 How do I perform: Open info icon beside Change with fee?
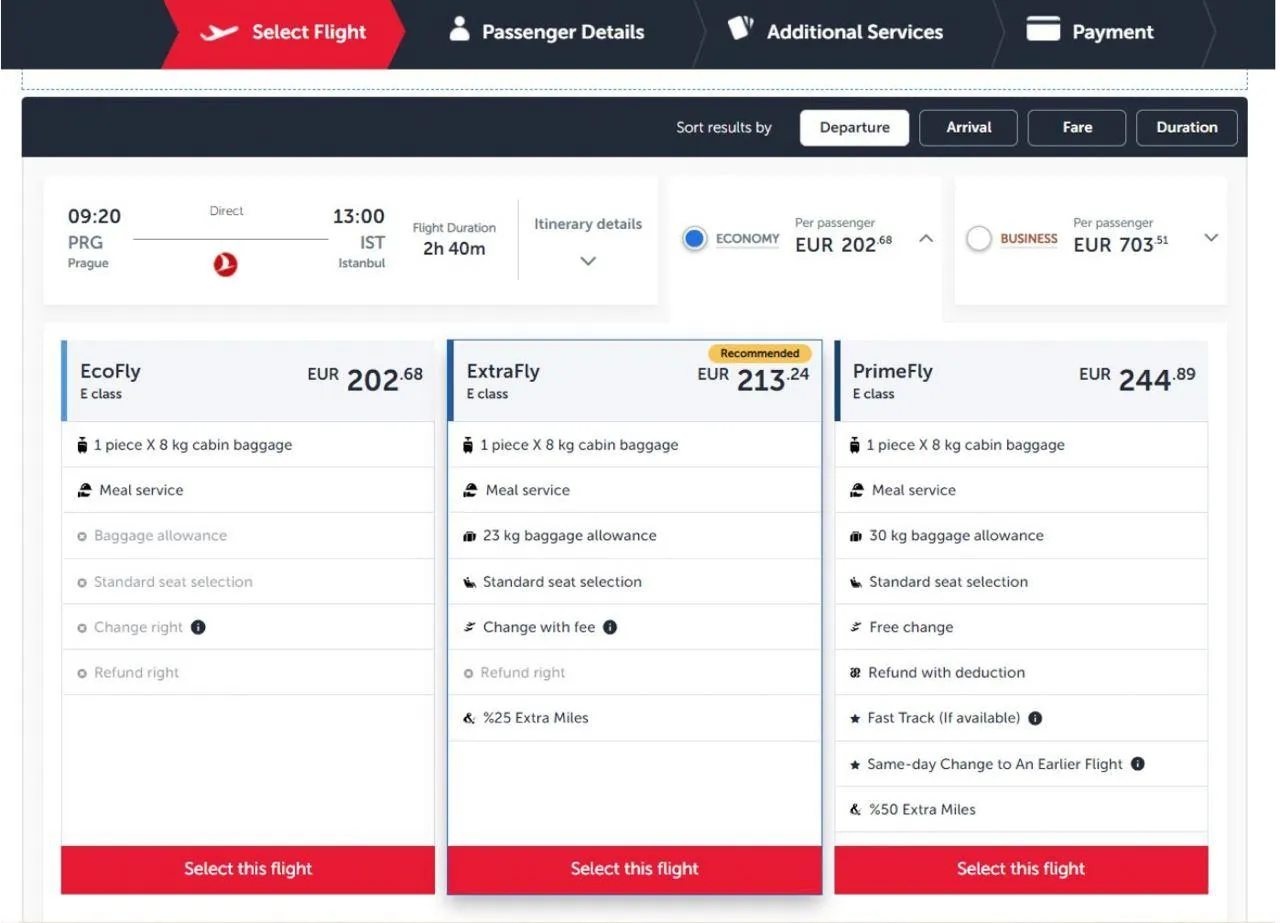pos(610,627)
